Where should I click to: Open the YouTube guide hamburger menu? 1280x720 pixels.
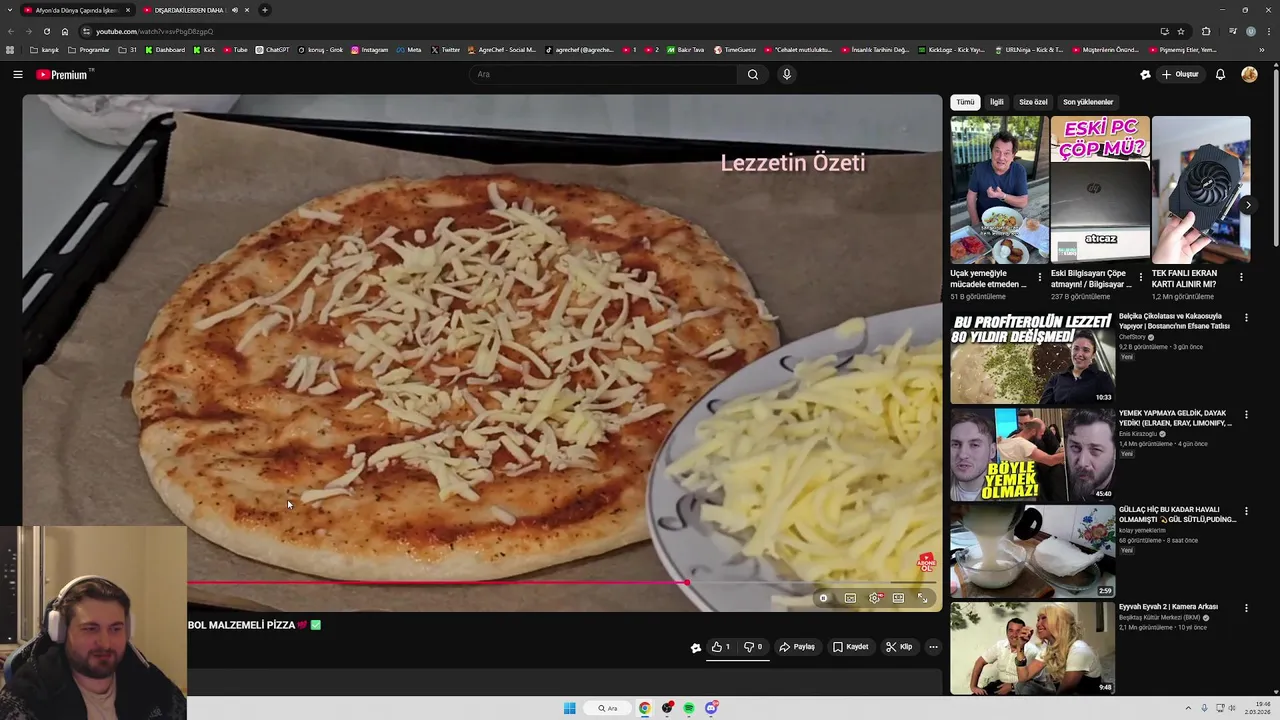coord(17,74)
